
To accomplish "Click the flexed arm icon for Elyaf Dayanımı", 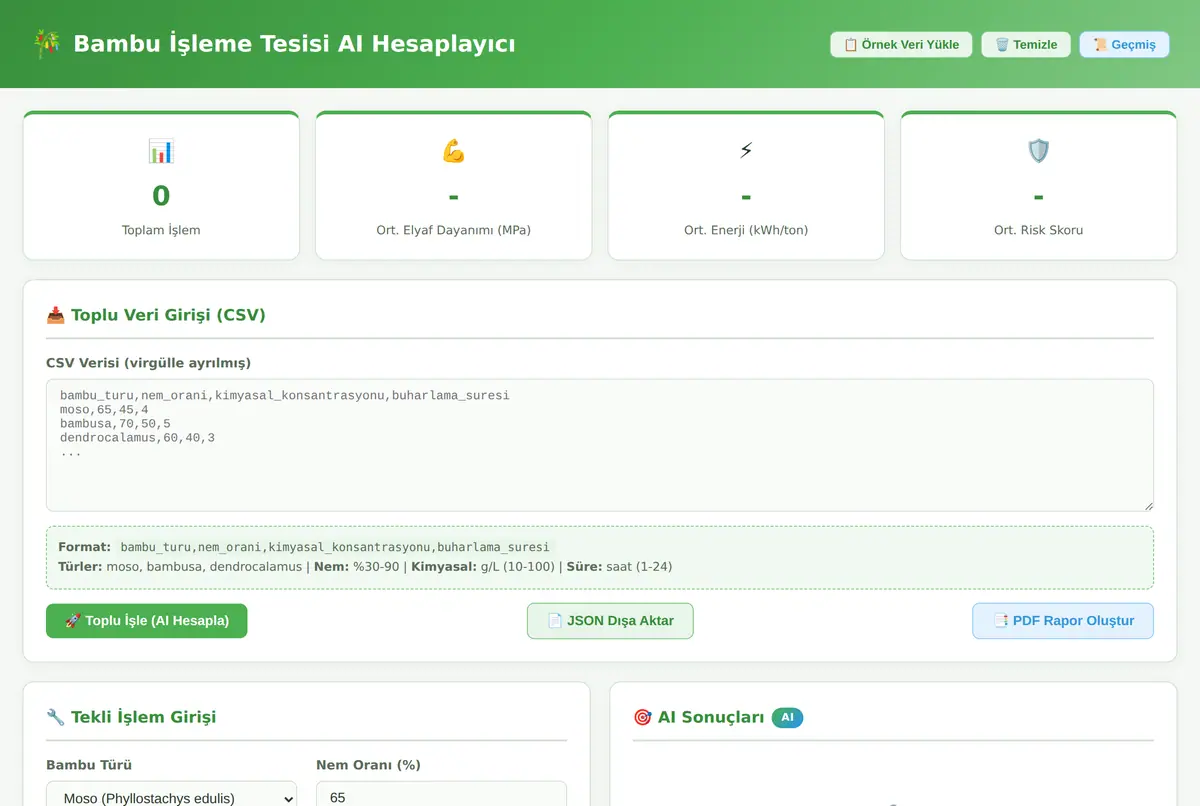I will [x=454, y=151].
